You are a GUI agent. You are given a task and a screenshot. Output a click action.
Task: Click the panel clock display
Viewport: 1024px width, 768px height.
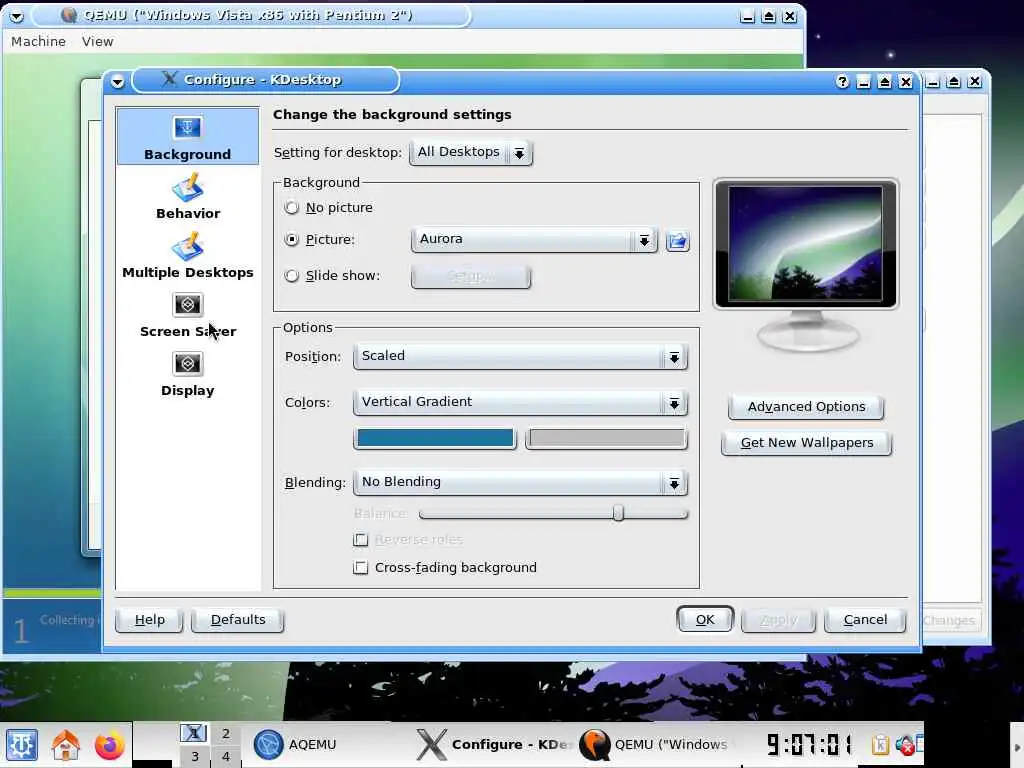tap(810, 744)
